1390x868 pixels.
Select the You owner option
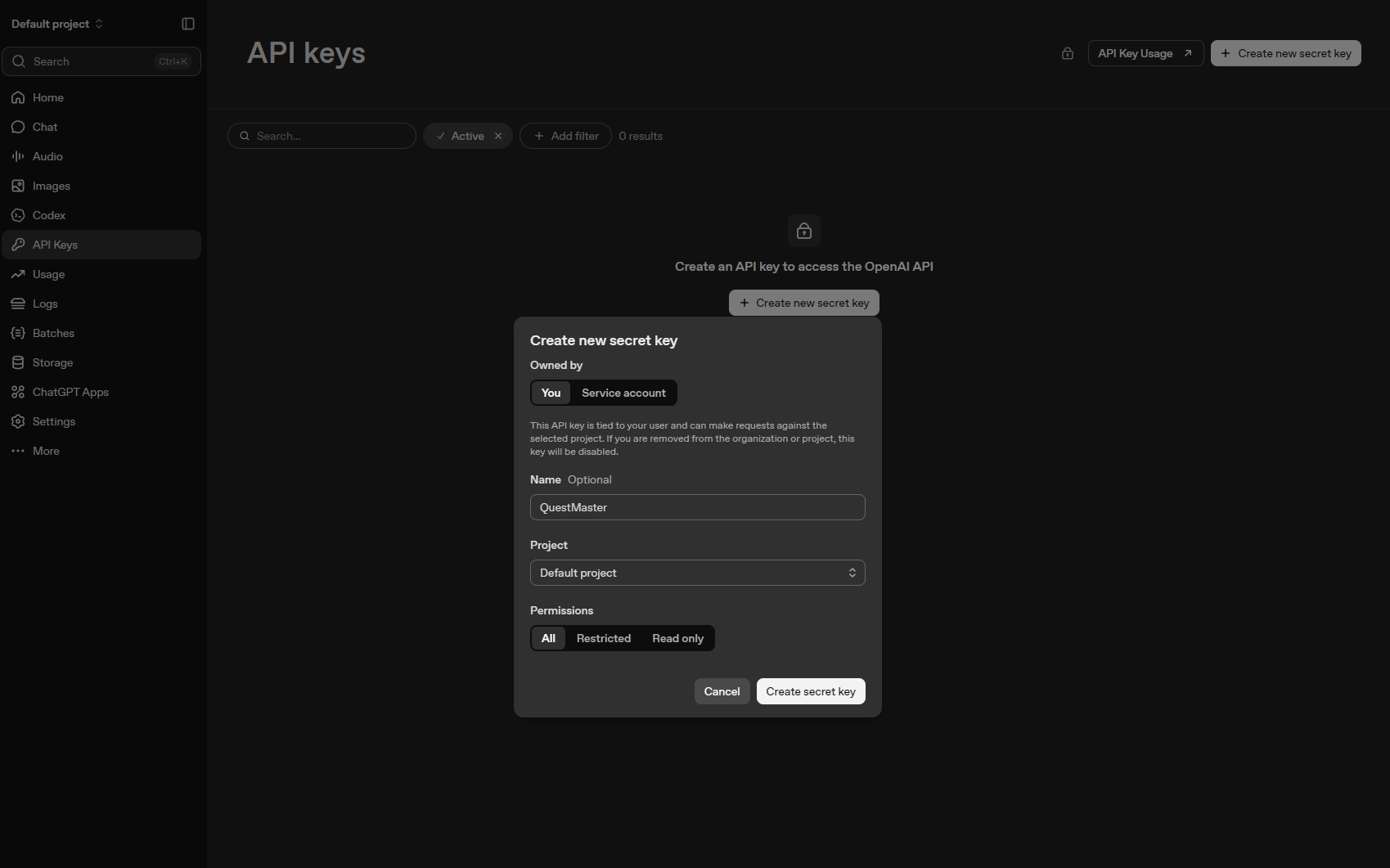click(551, 393)
